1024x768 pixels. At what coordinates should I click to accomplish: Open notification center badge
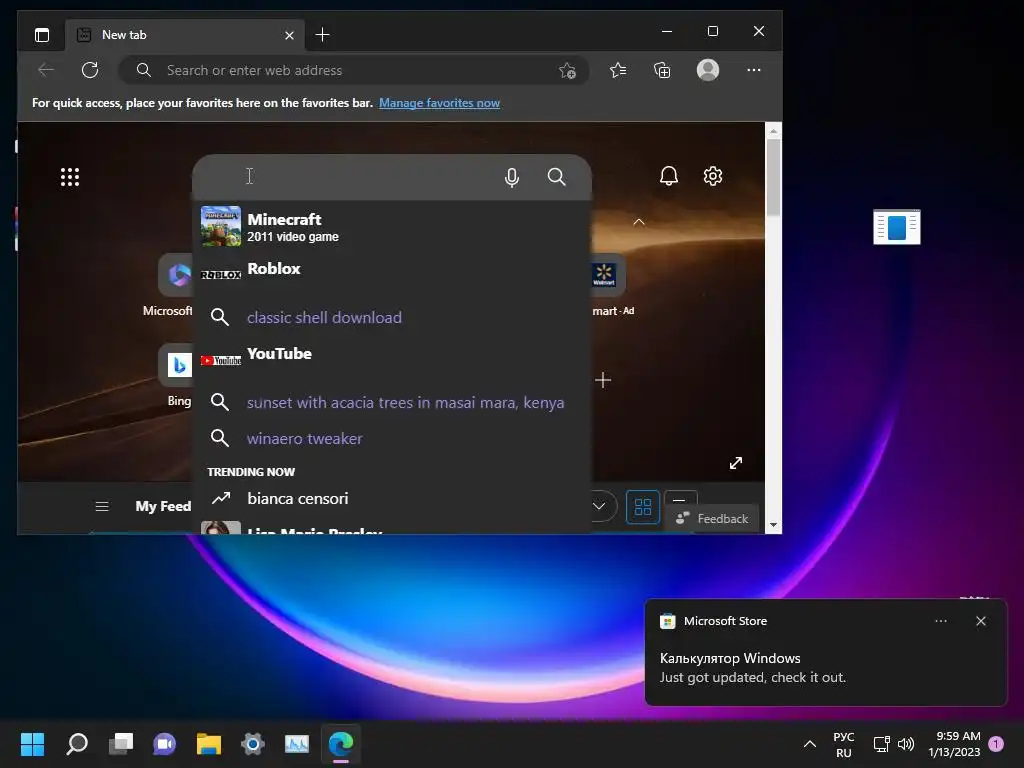pyautogui.click(x=996, y=744)
